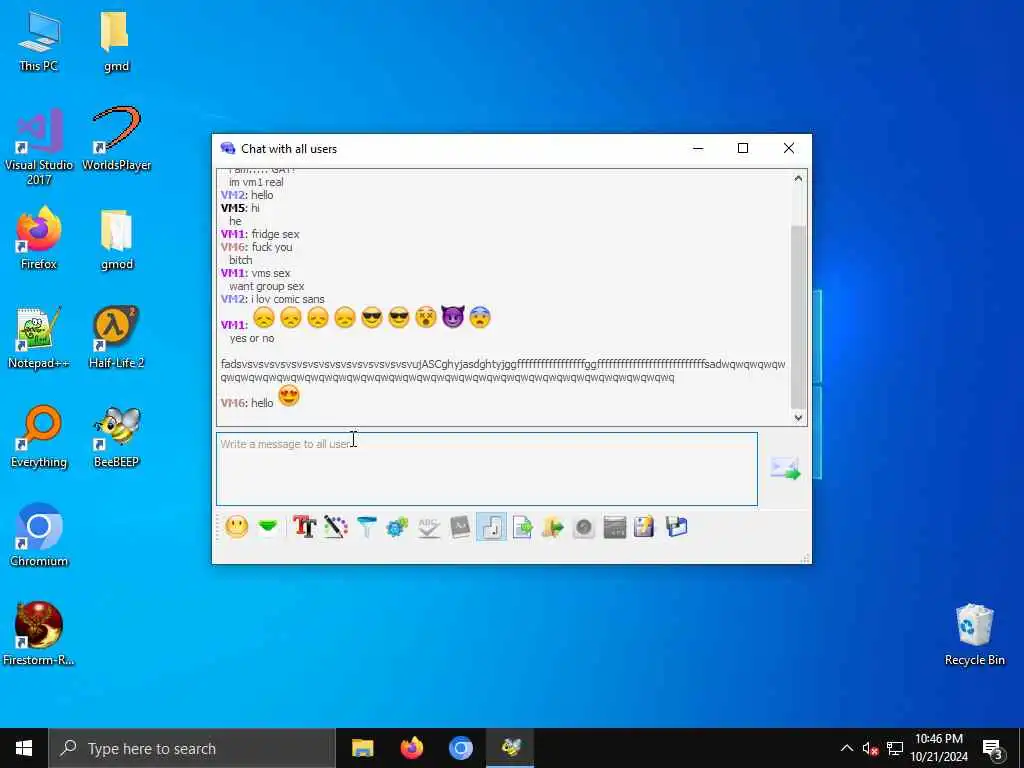Open the chat font selector icon
This screenshot has width=1024, height=768.
304,526
